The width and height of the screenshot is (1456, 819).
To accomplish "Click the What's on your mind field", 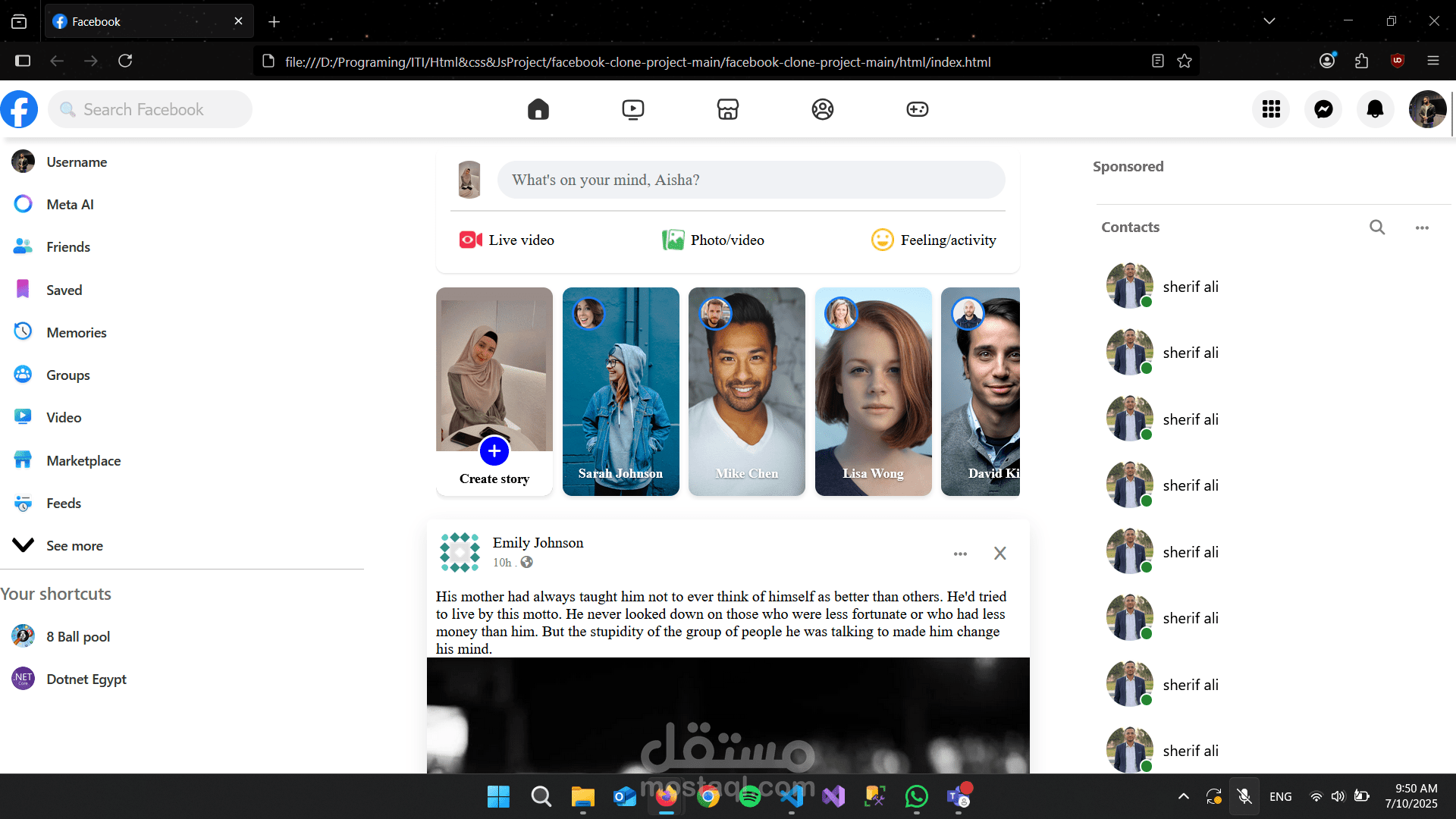I will point(751,180).
